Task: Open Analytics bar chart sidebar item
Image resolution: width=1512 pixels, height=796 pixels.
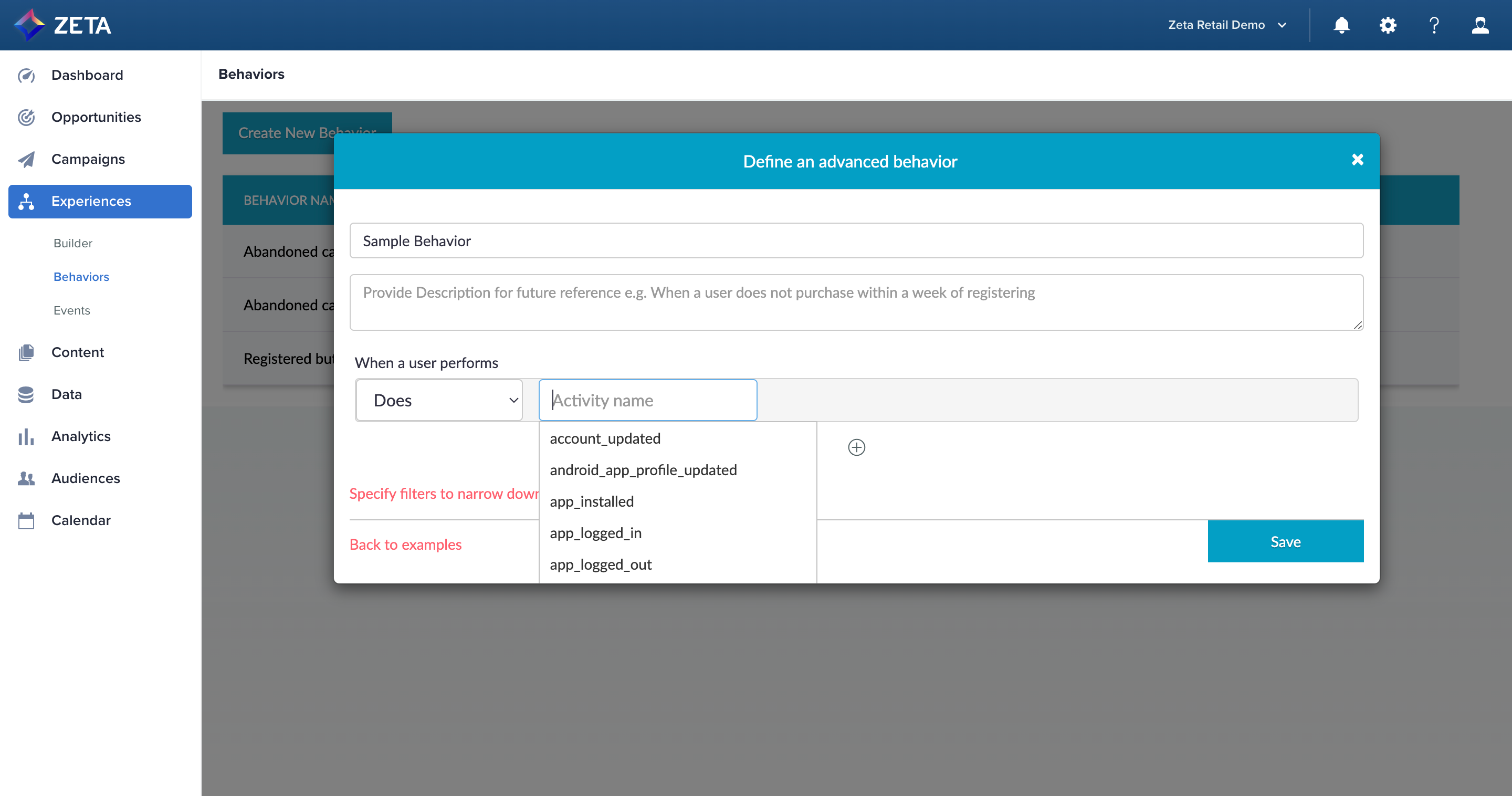Action: [x=80, y=436]
